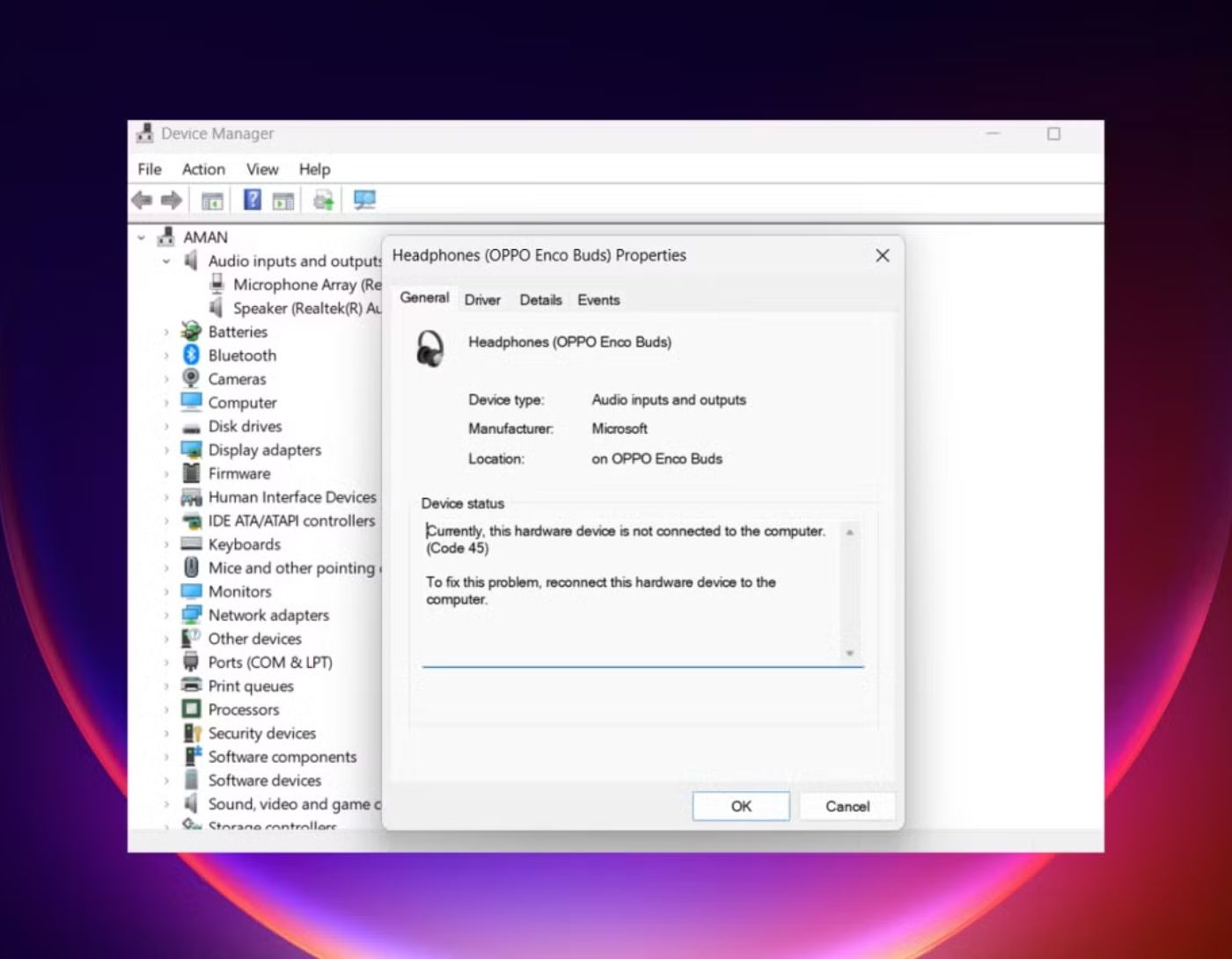This screenshot has width=1232, height=959.
Task: Click the Mice and other pointing devices icon
Action: click(191, 567)
